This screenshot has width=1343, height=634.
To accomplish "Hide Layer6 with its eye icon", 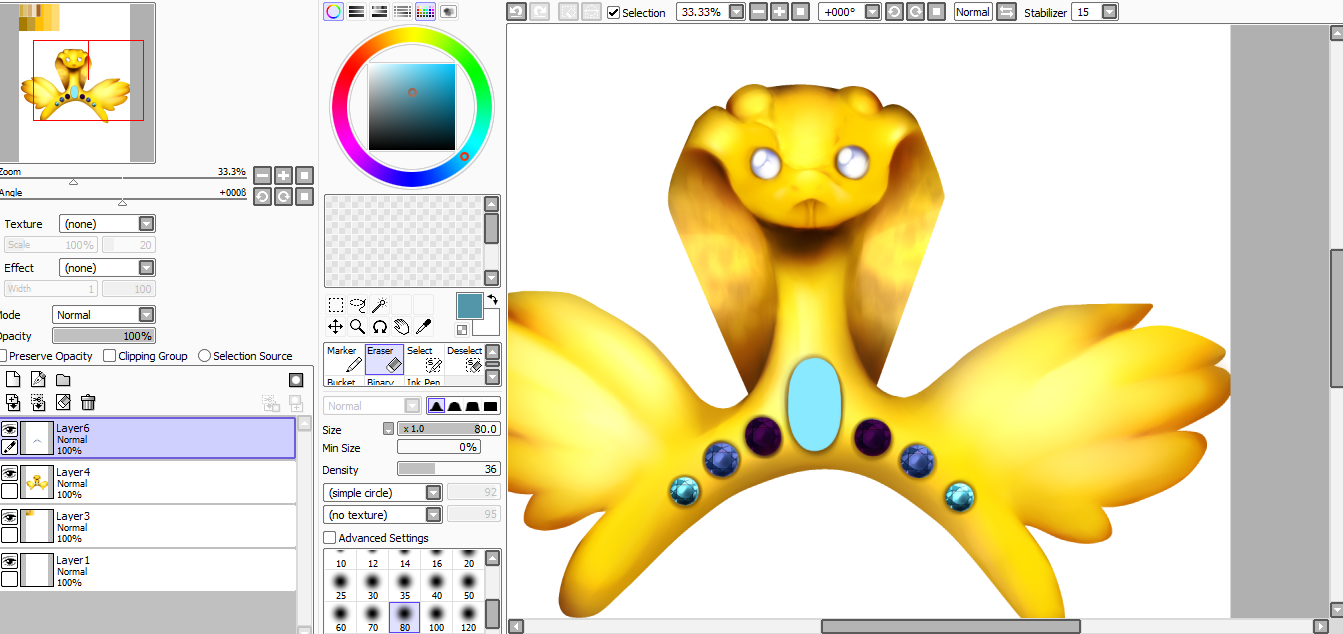I will click(x=9, y=429).
